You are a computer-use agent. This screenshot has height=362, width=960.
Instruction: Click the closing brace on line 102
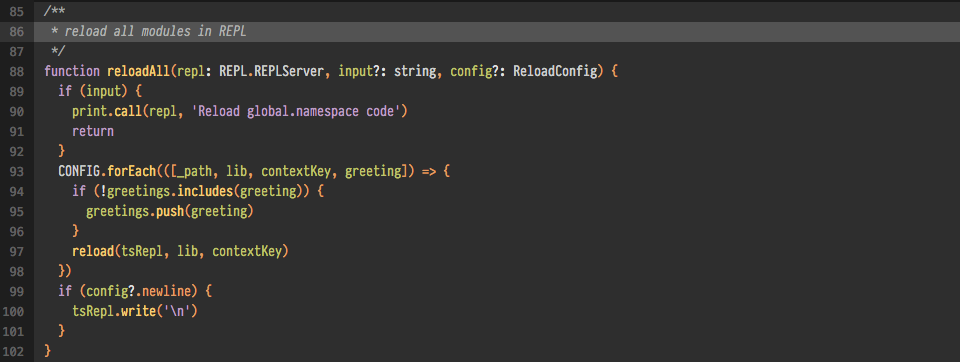(48, 351)
